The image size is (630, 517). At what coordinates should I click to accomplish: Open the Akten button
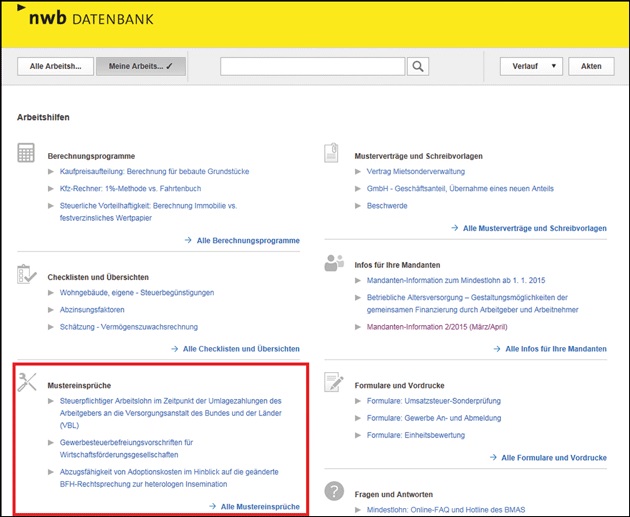click(591, 66)
